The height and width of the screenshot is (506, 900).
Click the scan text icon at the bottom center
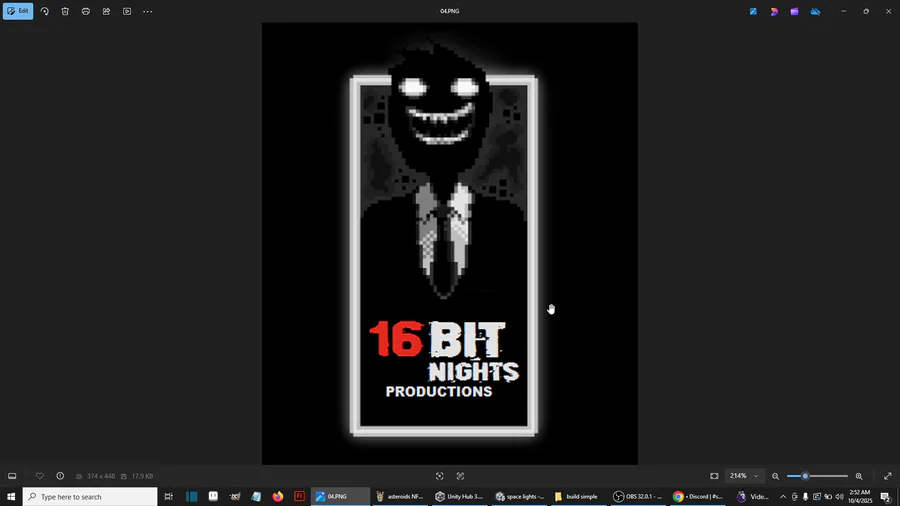coord(440,476)
